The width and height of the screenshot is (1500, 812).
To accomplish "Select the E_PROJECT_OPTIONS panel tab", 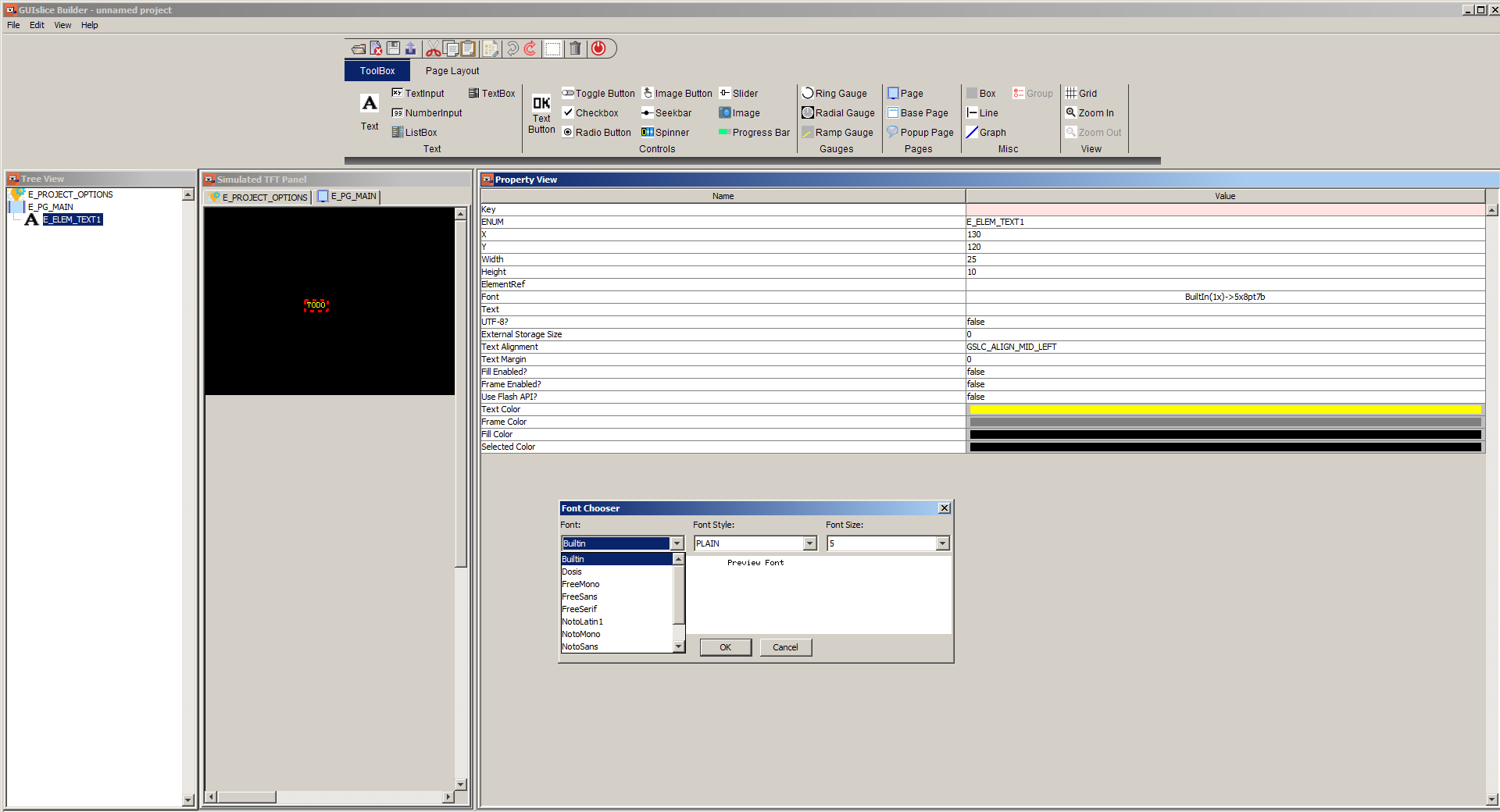I will click(259, 197).
